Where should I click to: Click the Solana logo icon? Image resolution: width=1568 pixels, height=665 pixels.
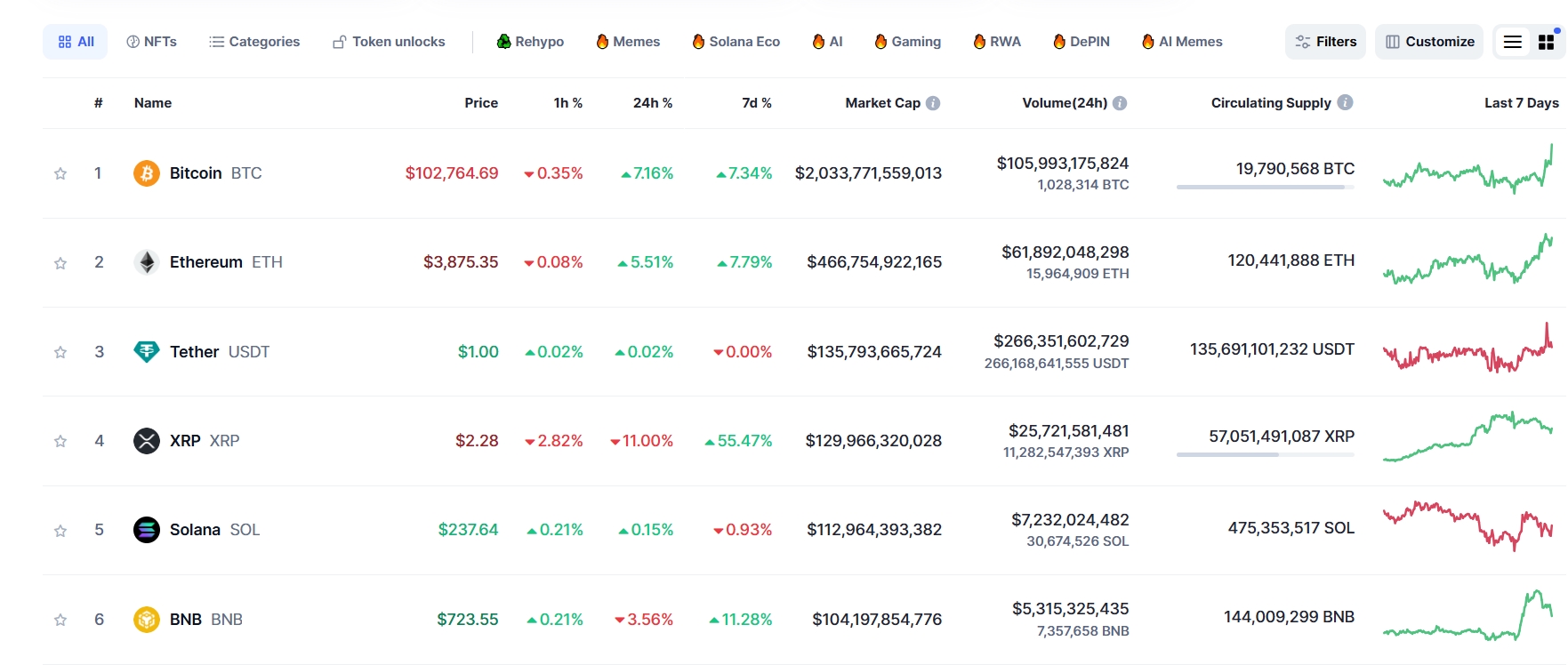click(147, 530)
